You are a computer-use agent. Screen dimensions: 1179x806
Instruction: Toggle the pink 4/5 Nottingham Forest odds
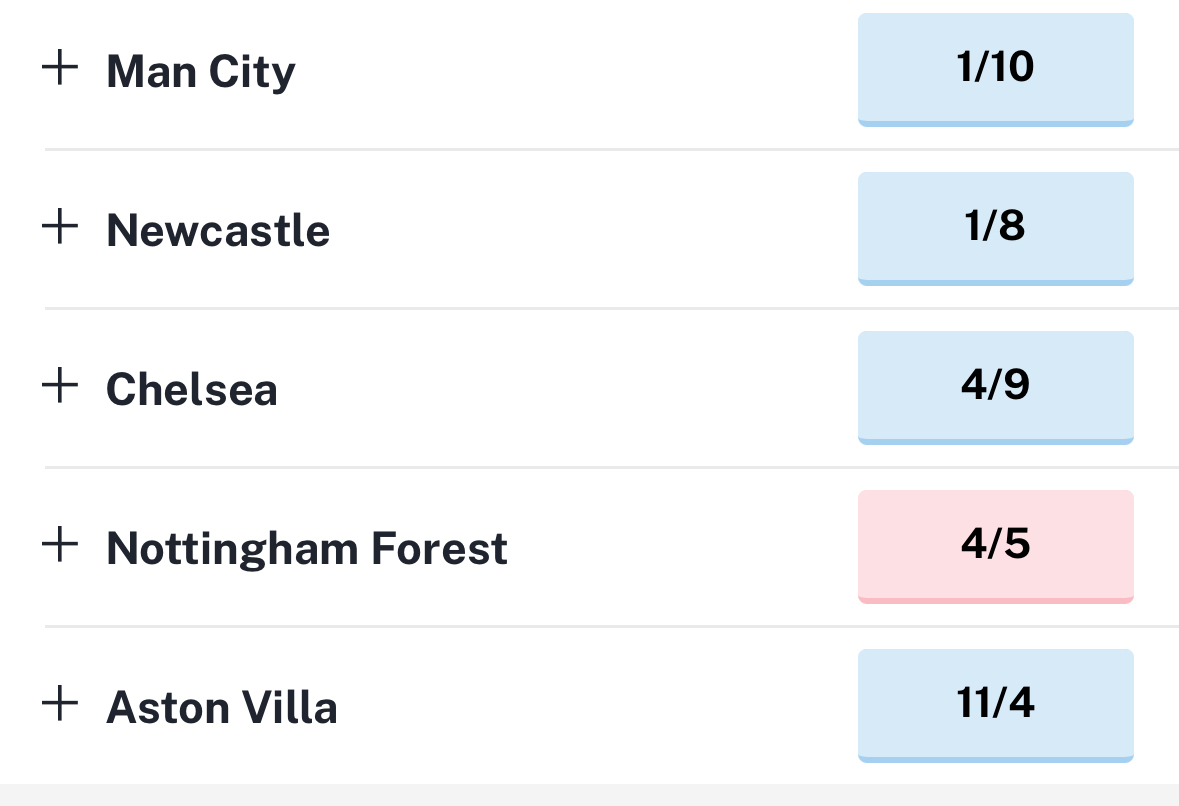(996, 547)
